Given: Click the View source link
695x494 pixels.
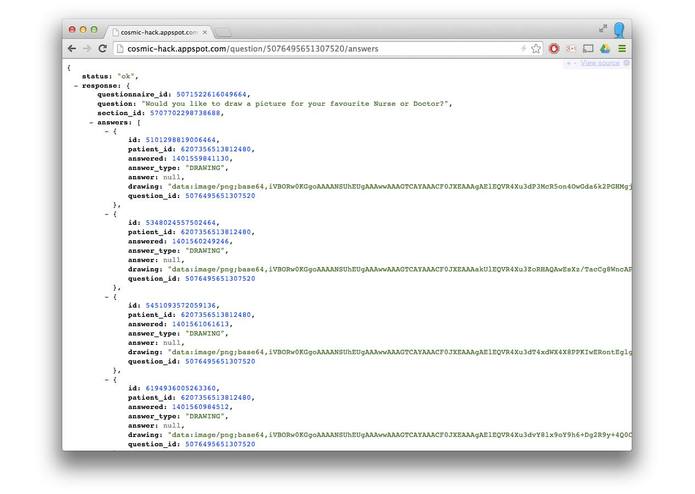Looking at the screenshot, I should 600,63.
